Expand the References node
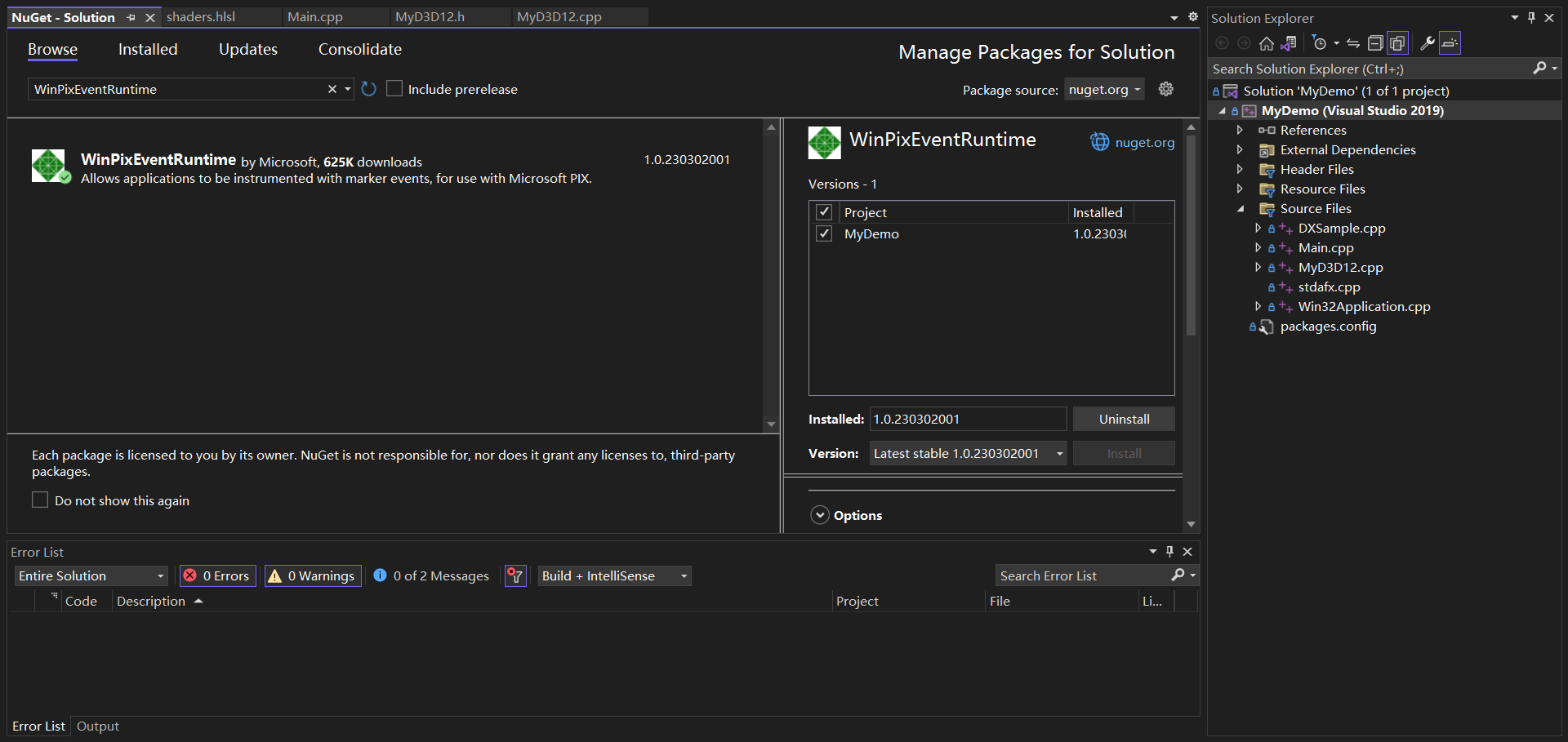 pyautogui.click(x=1240, y=131)
